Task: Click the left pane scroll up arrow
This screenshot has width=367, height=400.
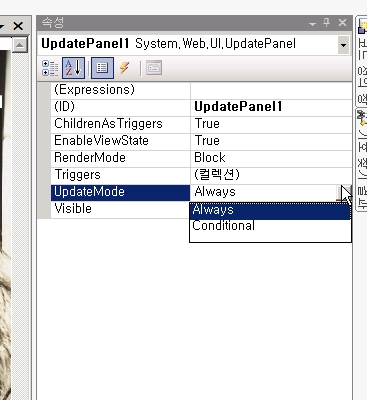Action: point(20,45)
